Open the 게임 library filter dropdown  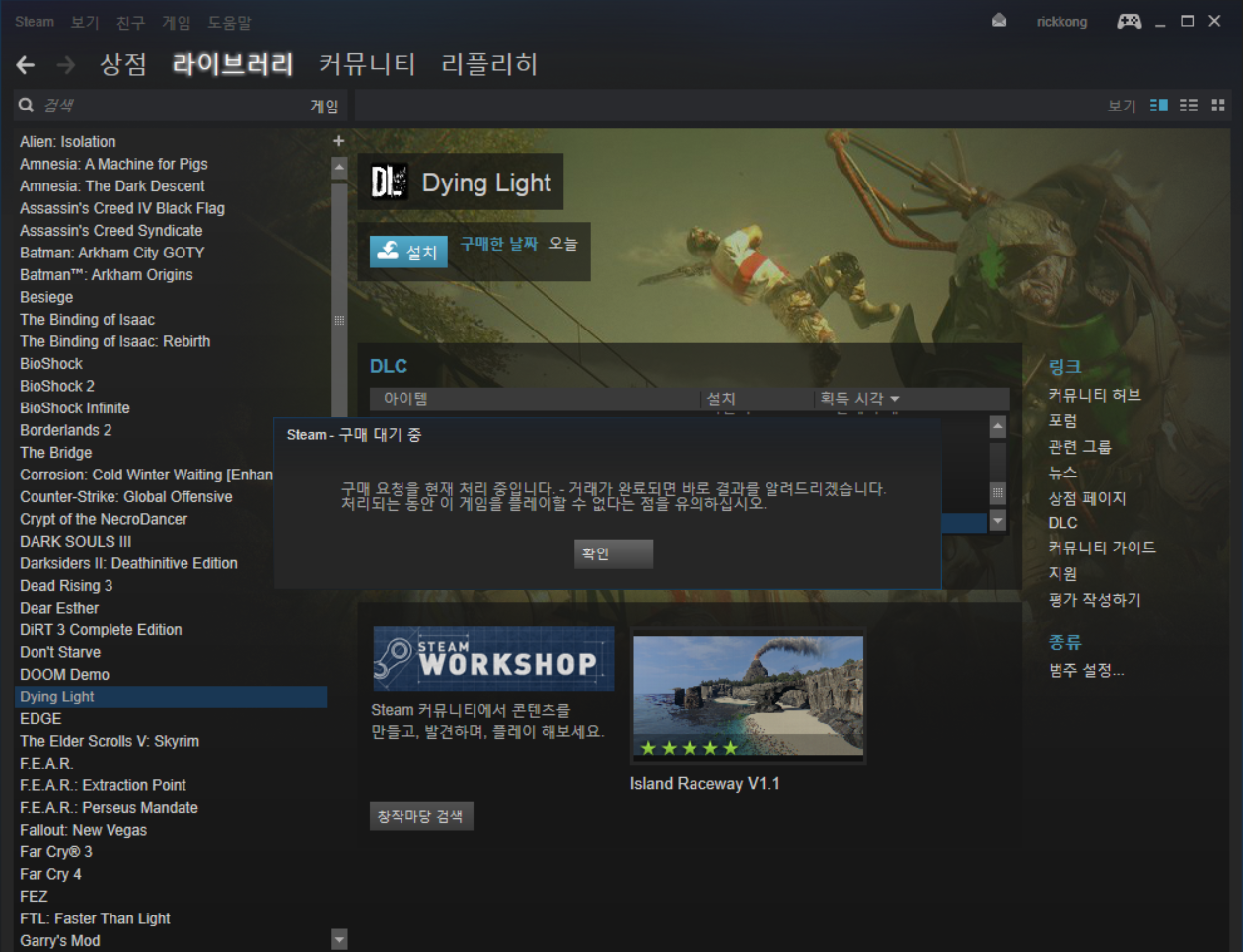(x=324, y=107)
